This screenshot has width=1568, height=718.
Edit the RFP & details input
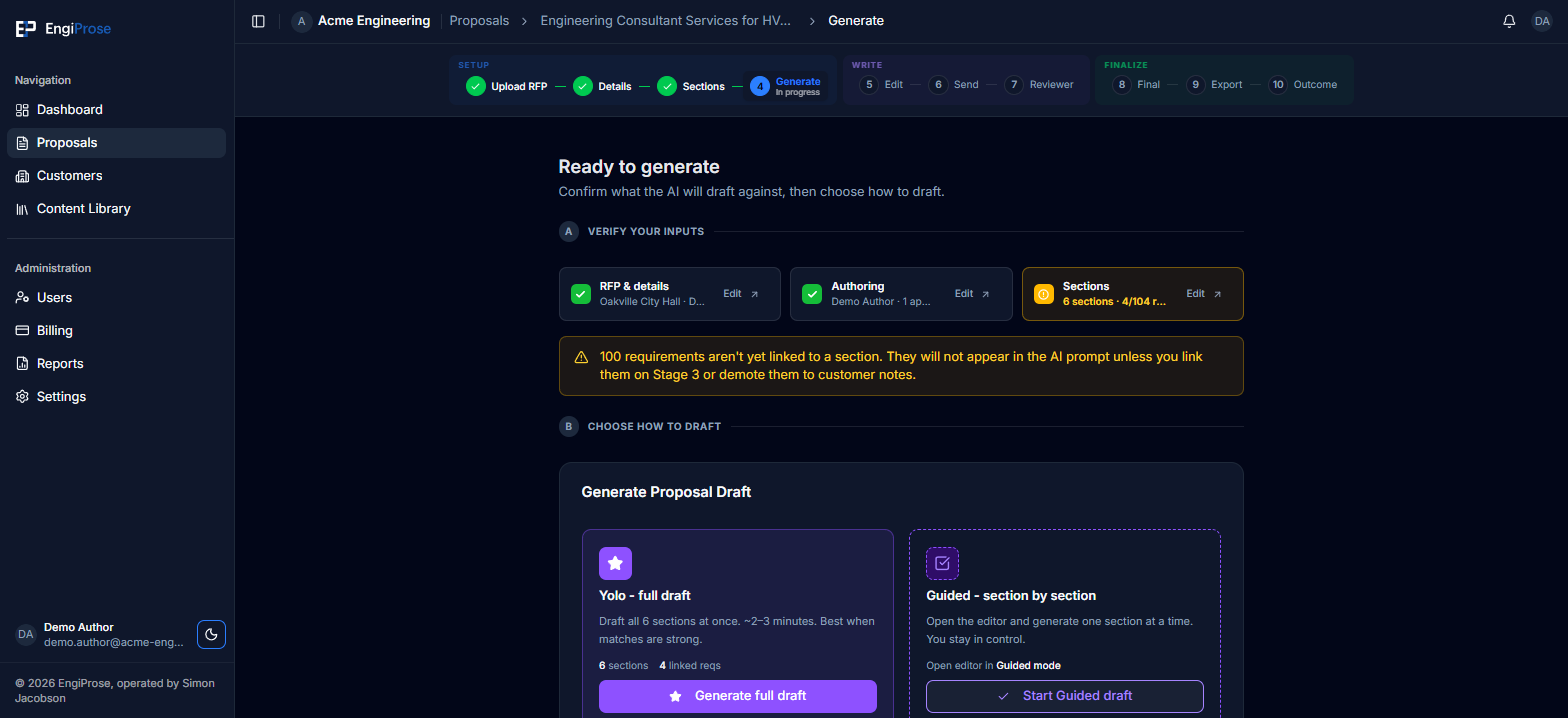741,294
